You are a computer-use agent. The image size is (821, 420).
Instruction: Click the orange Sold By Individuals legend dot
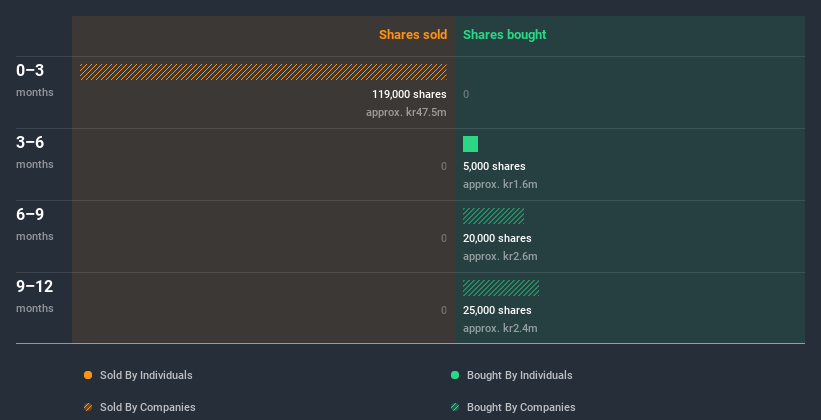88,375
